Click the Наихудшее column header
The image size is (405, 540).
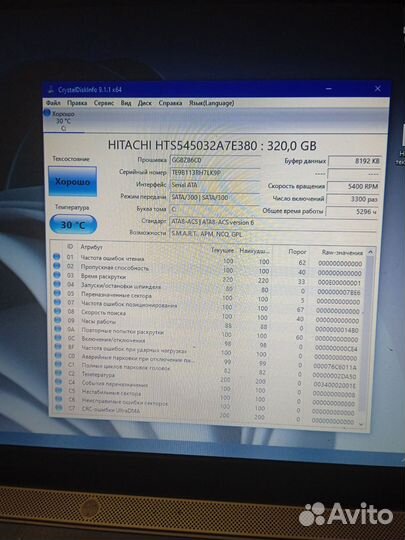254,251
